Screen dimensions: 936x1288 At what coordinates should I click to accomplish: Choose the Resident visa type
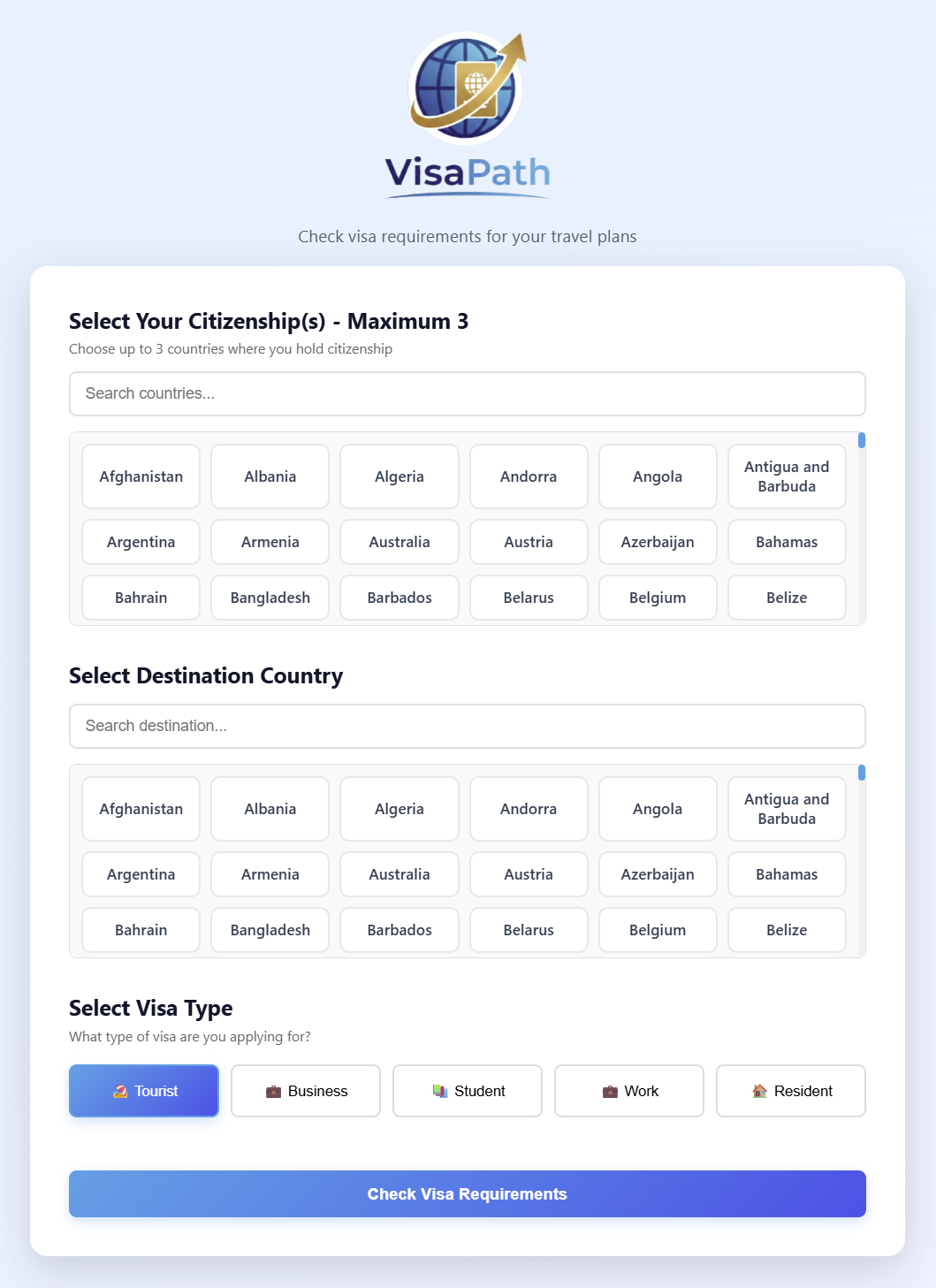tap(791, 1091)
